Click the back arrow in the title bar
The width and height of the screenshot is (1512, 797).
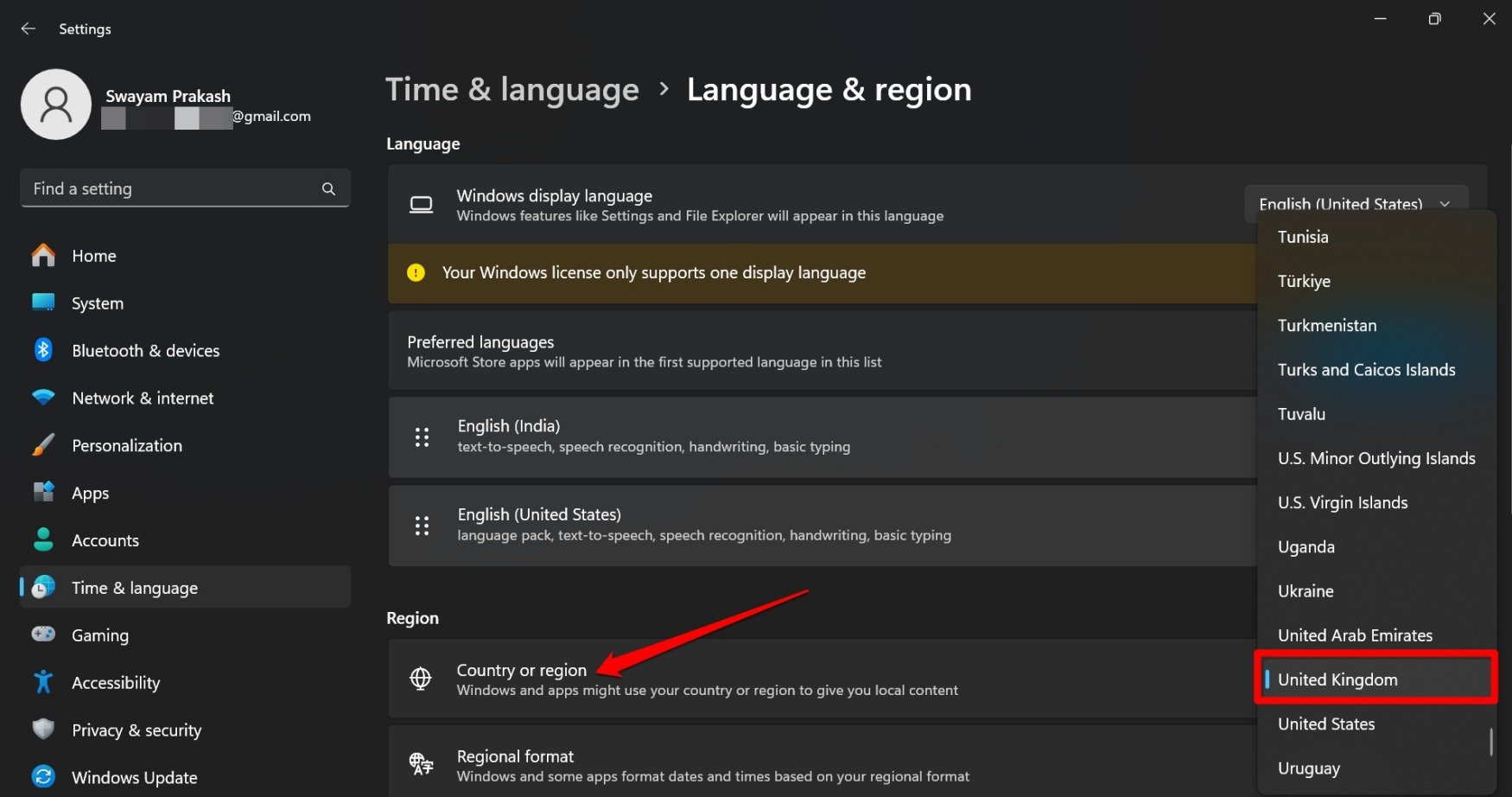(x=28, y=28)
